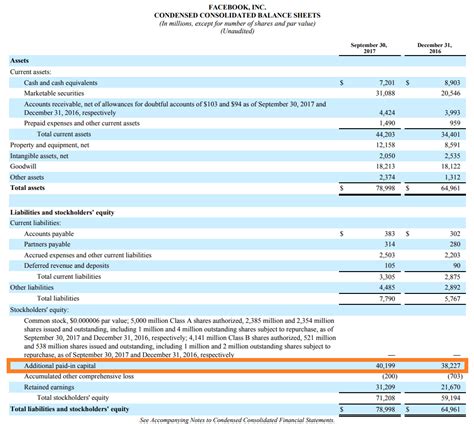474x424 pixels.
Task: Click the 'Current liabilities:' label
Action: coord(35,223)
